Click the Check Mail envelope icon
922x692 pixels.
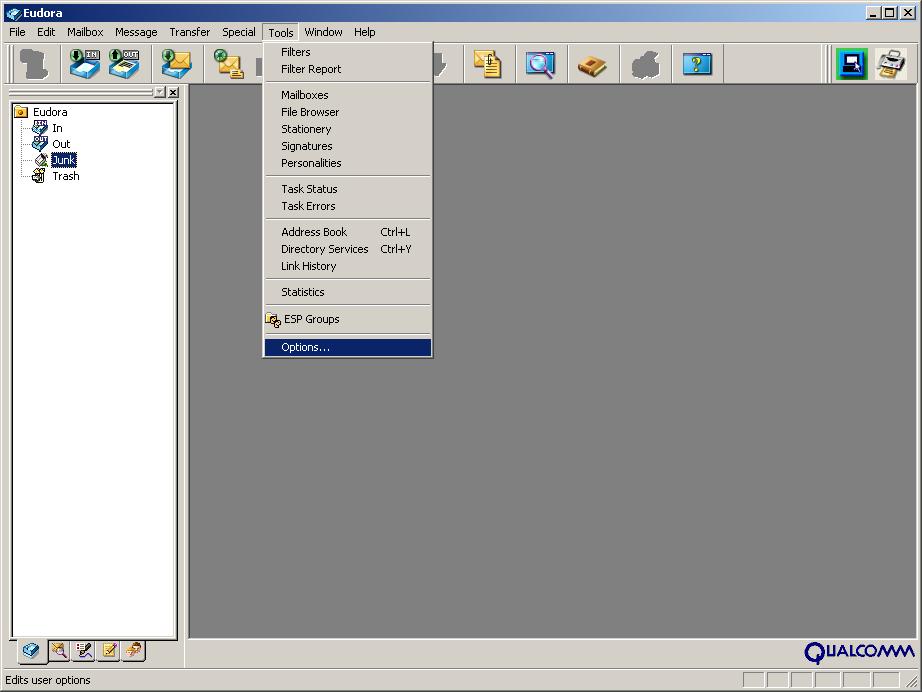[x=177, y=64]
